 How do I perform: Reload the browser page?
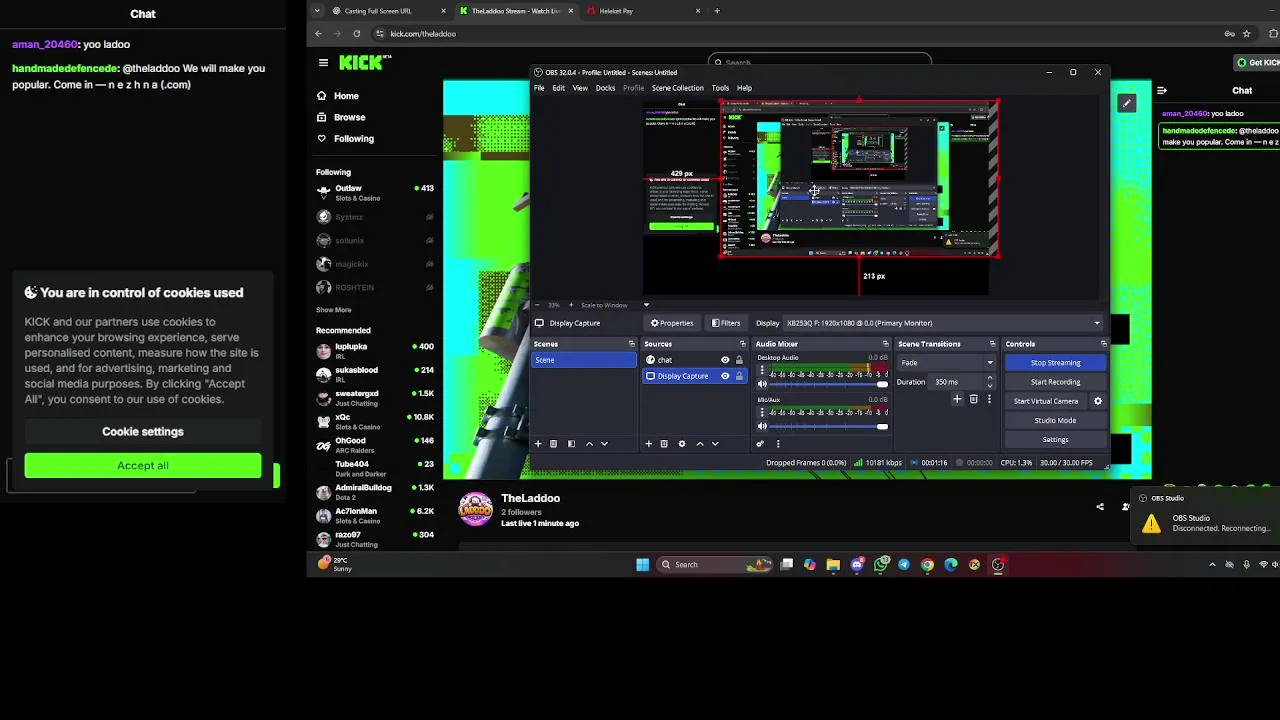click(356, 34)
